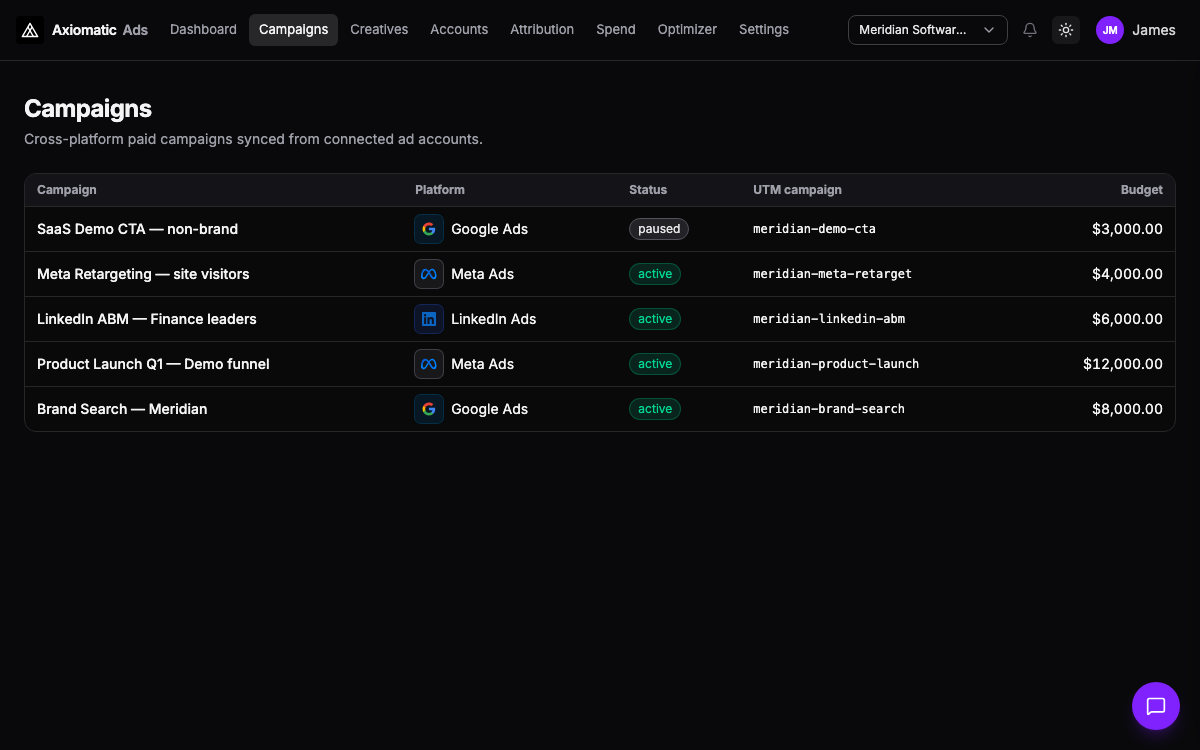Click the $6,000.00 budget cell
This screenshot has height=750, width=1200.
(1127, 319)
